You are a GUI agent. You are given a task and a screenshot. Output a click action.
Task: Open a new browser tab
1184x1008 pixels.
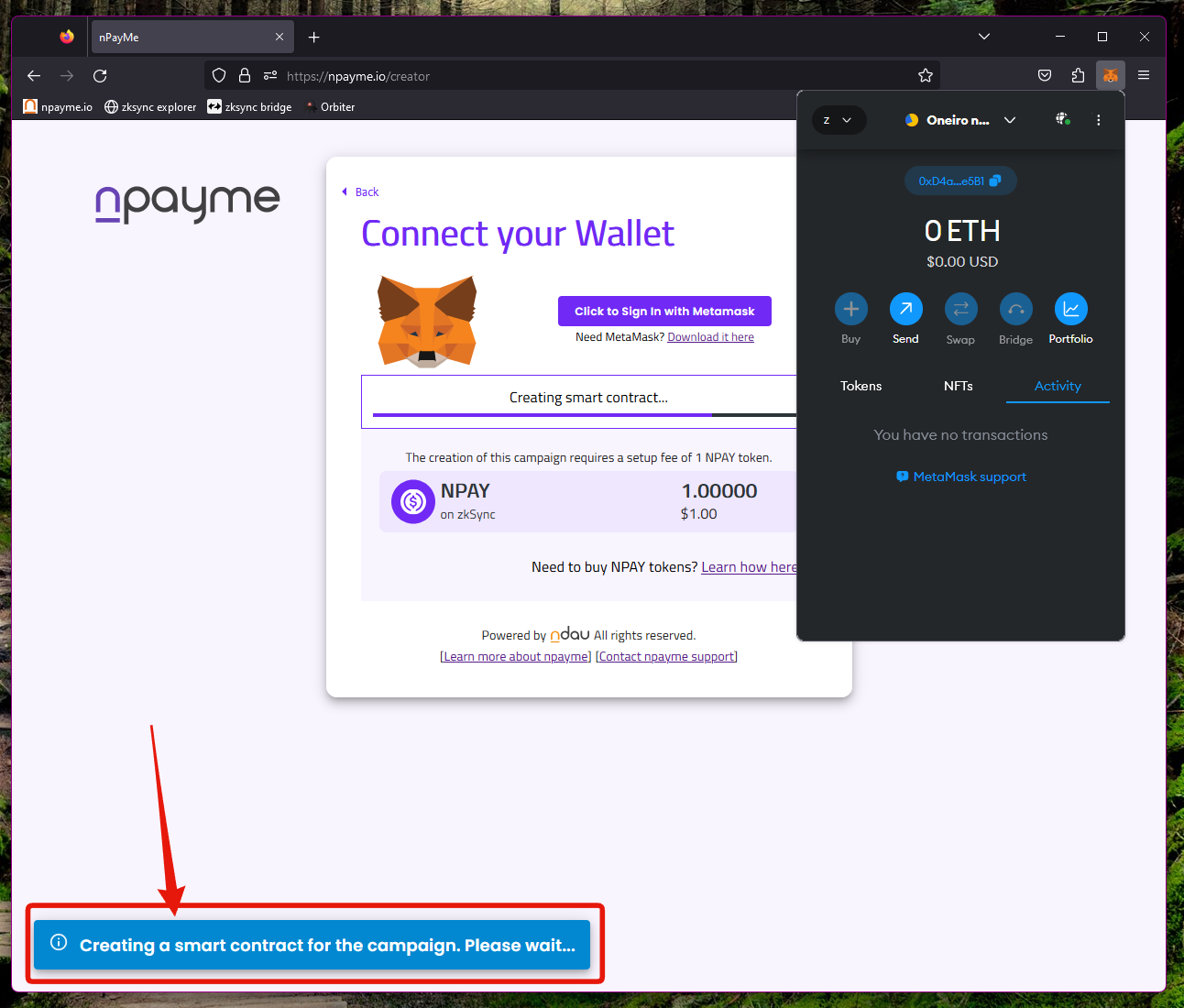pos(314,38)
